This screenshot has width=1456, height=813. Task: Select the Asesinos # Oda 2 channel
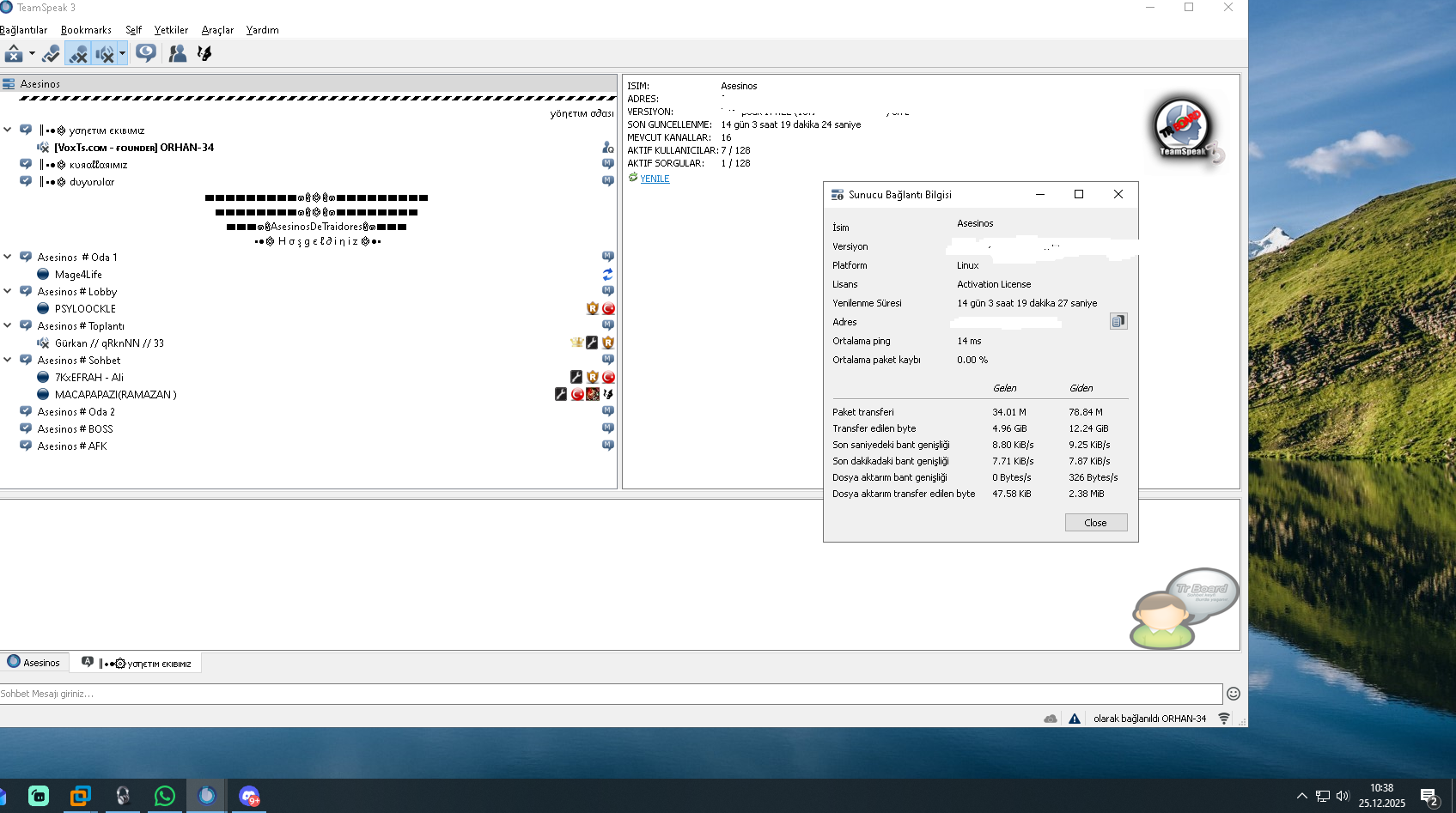point(76,412)
